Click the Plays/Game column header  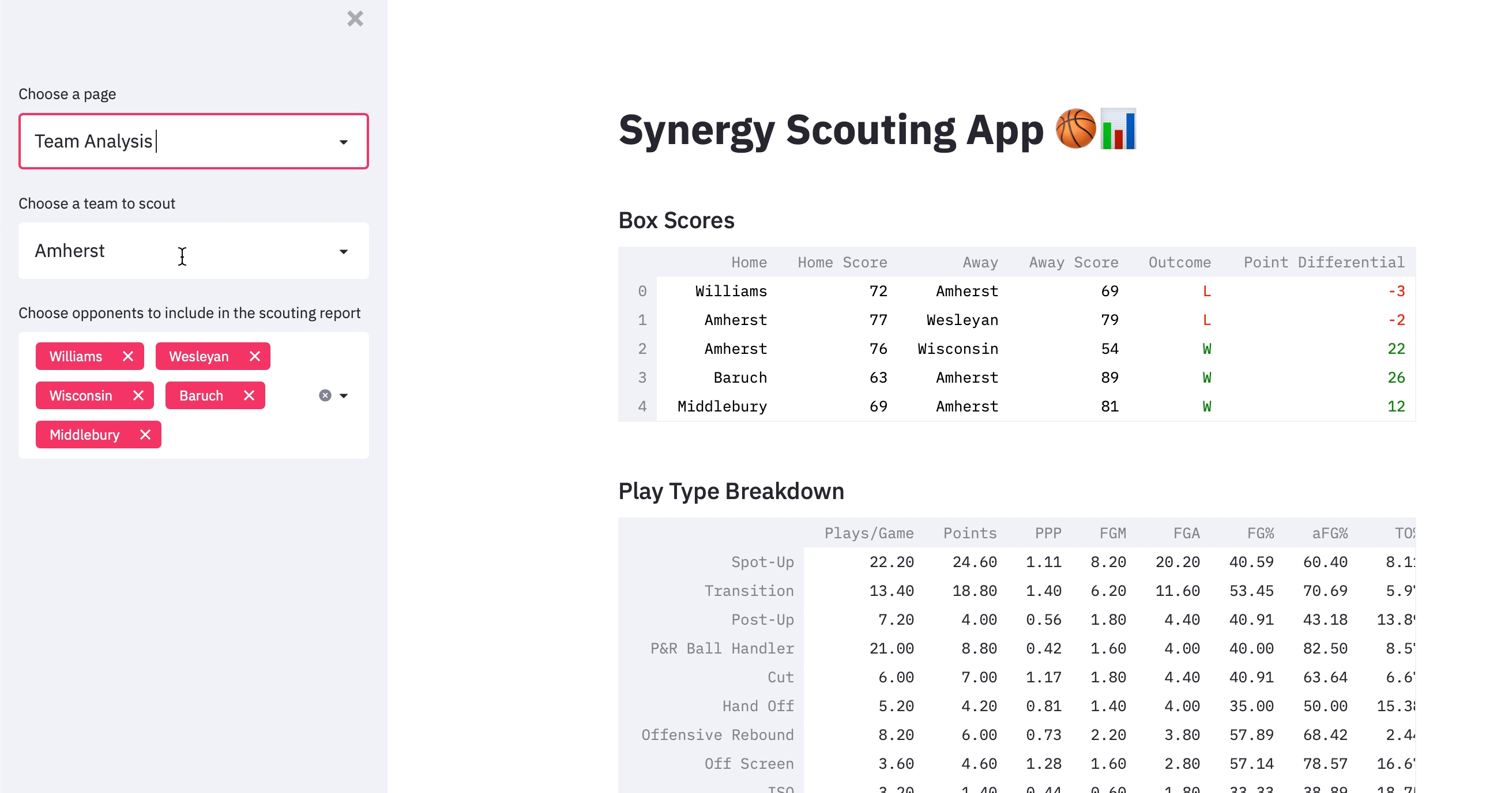pos(868,533)
